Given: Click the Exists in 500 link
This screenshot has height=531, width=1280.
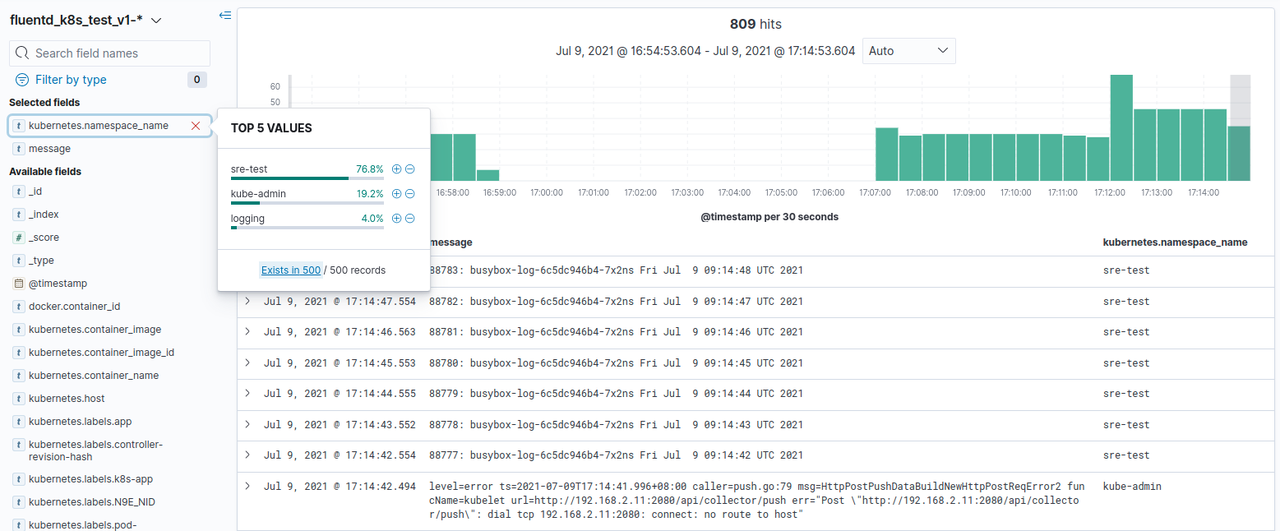Looking at the screenshot, I should [291, 270].
